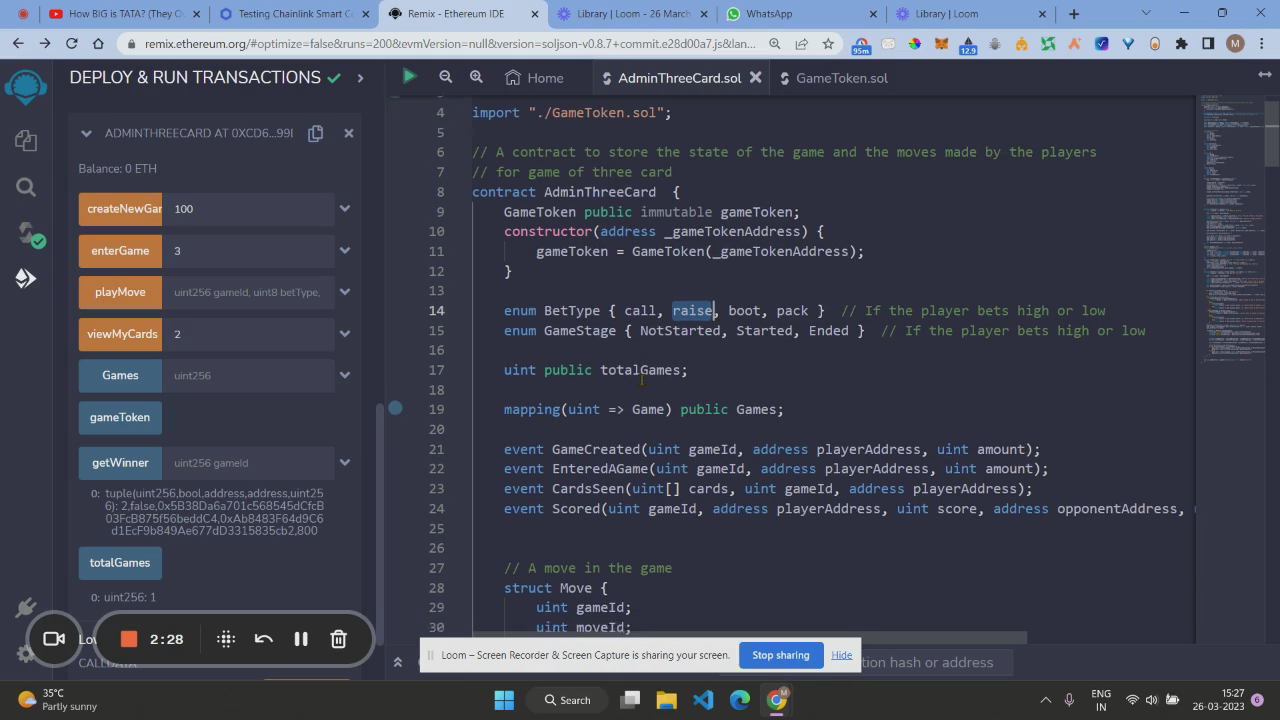Open the File explorer sidebar icon
The image size is (1280, 720).
[x=26, y=141]
